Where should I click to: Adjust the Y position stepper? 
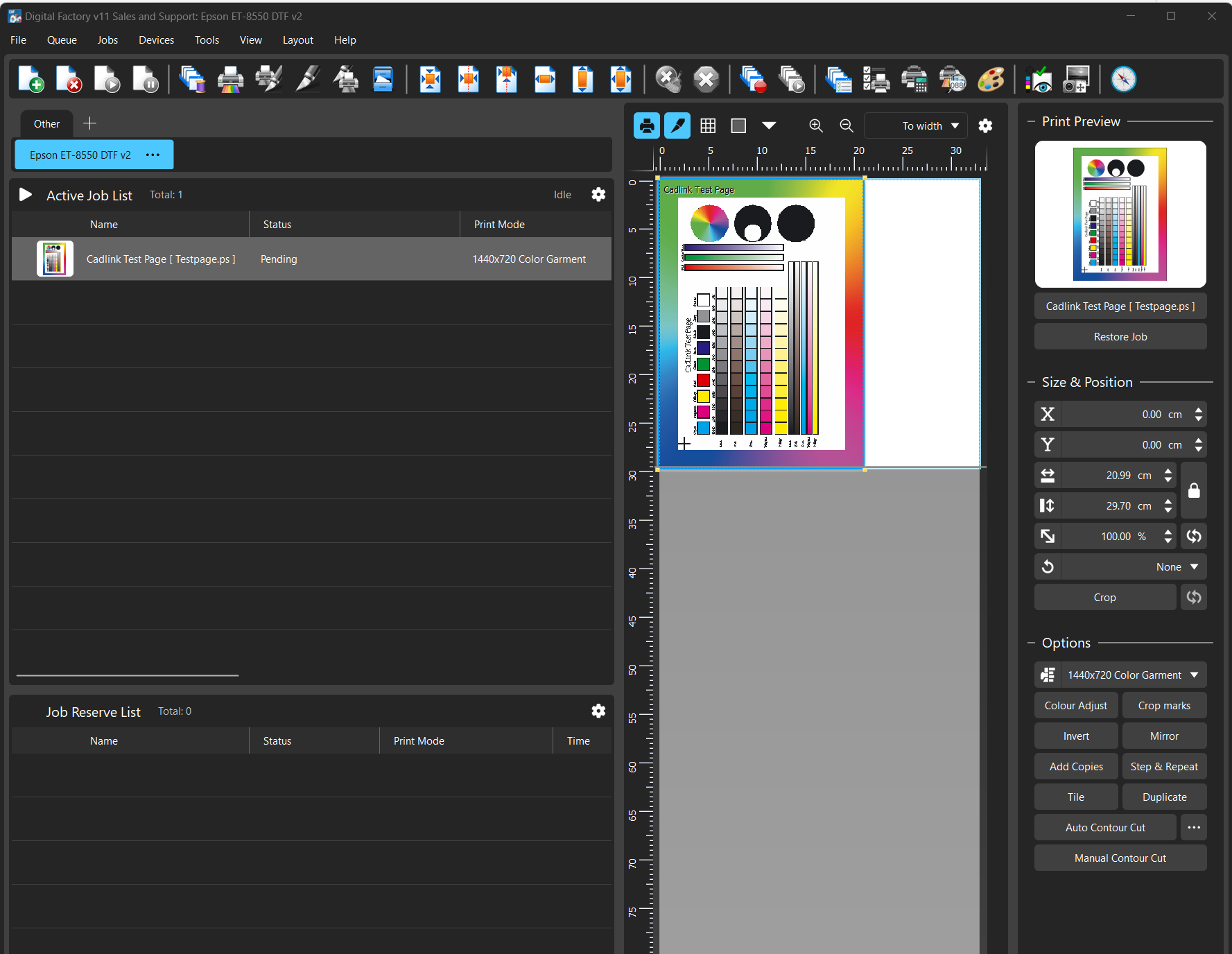point(1198,444)
